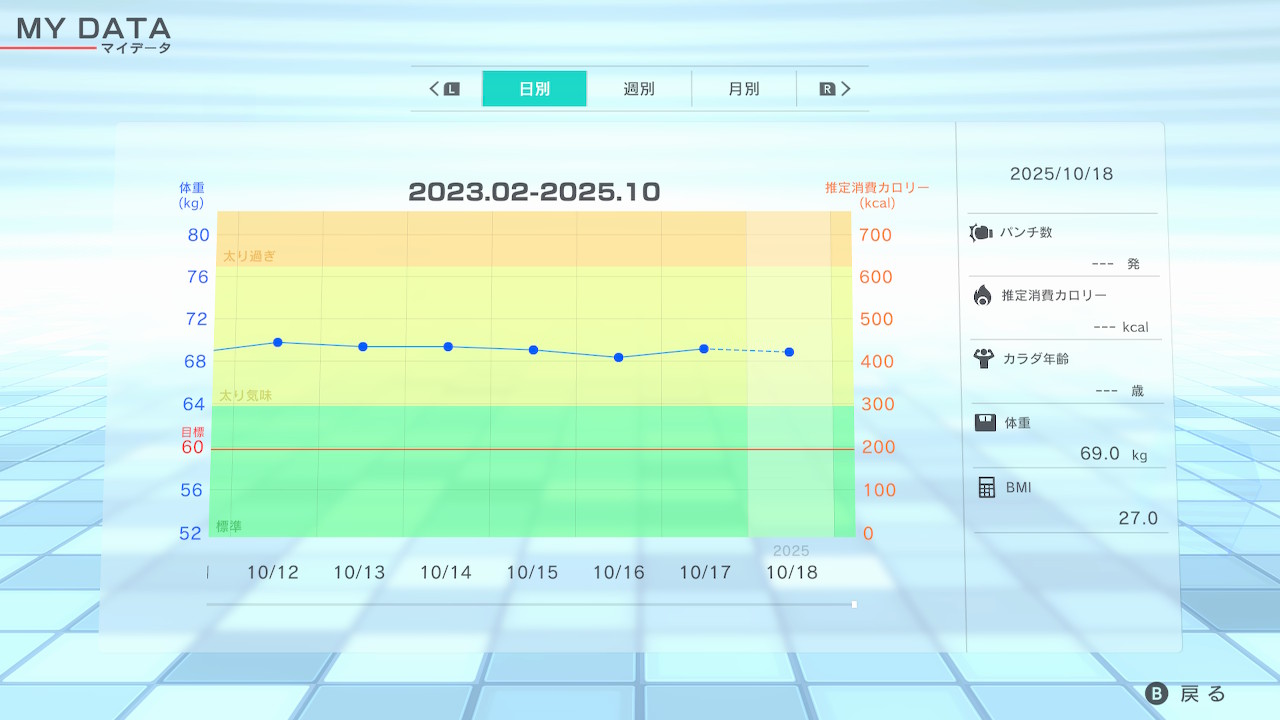The image size is (1280, 720).
Task: Click the 戻る back button
Action: [x=1186, y=694]
